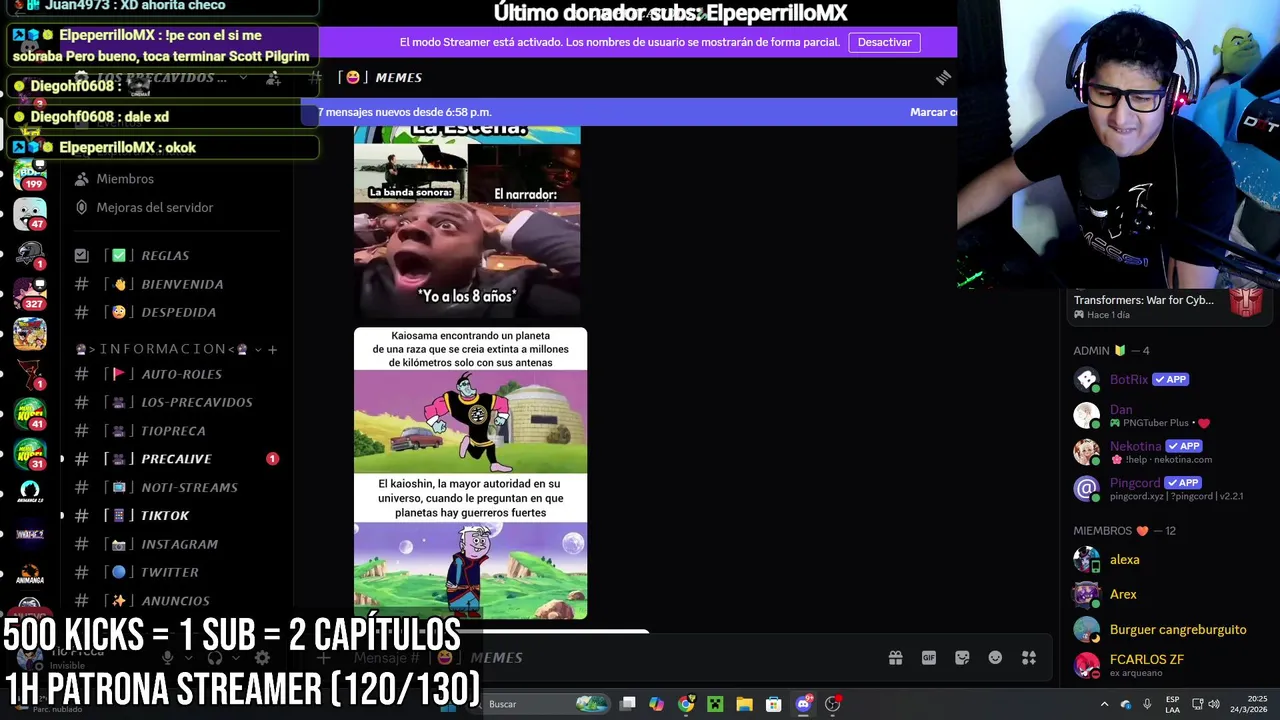Open the 'Yo a los 8 años' meme image
The image size is (1280, 720).
(467, 222)
